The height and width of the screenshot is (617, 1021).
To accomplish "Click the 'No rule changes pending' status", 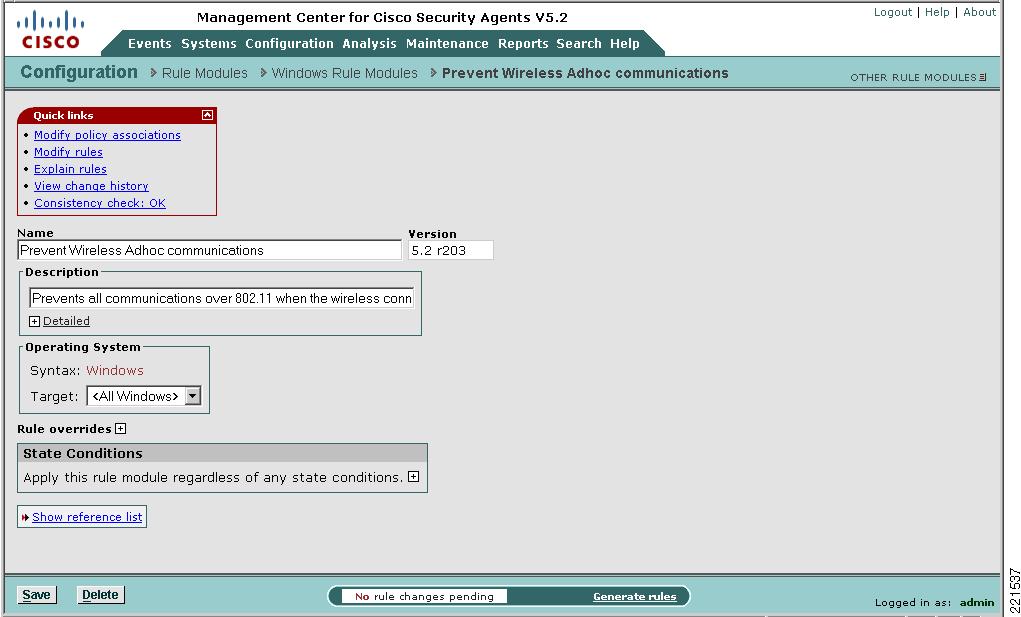I will [x=424, y=597].
